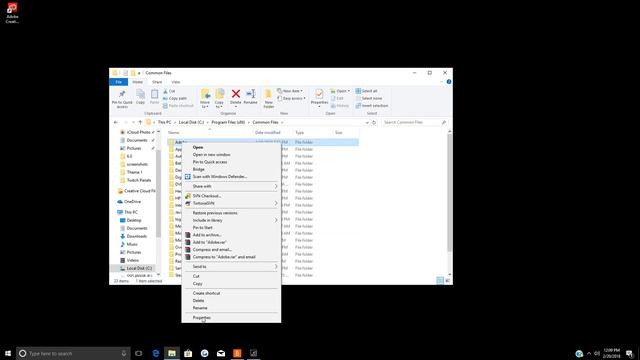Click the Pin to Quick access ribbon icon

tap(122, 98)
